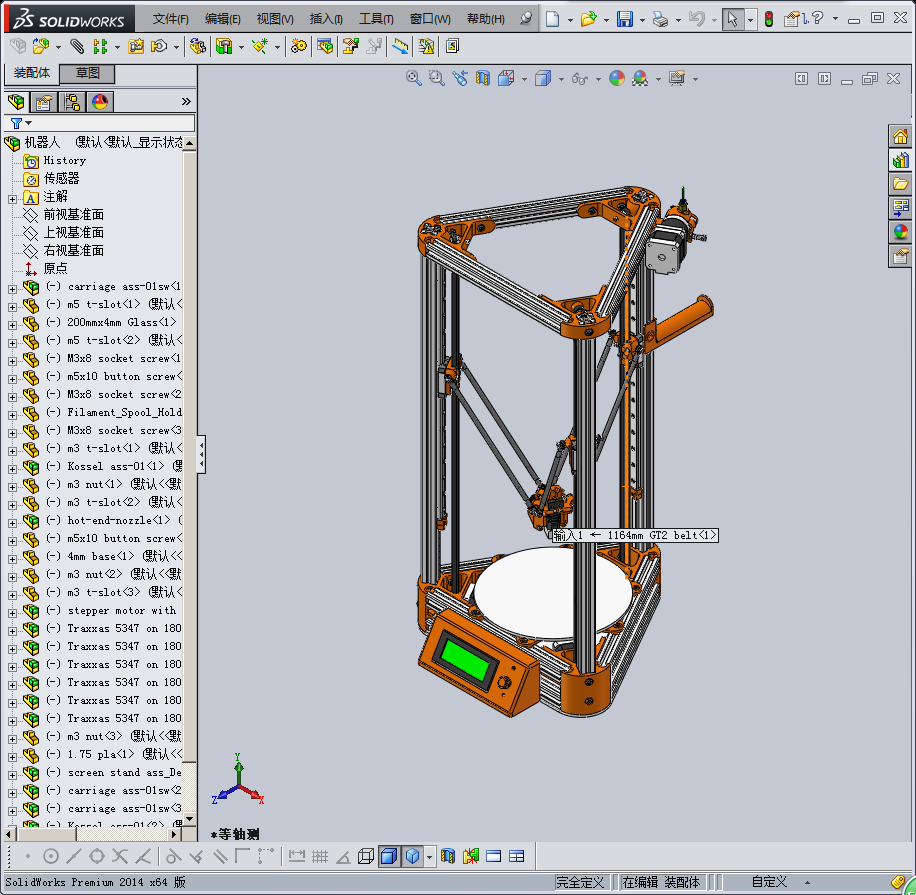Click the Print icon

659,19
